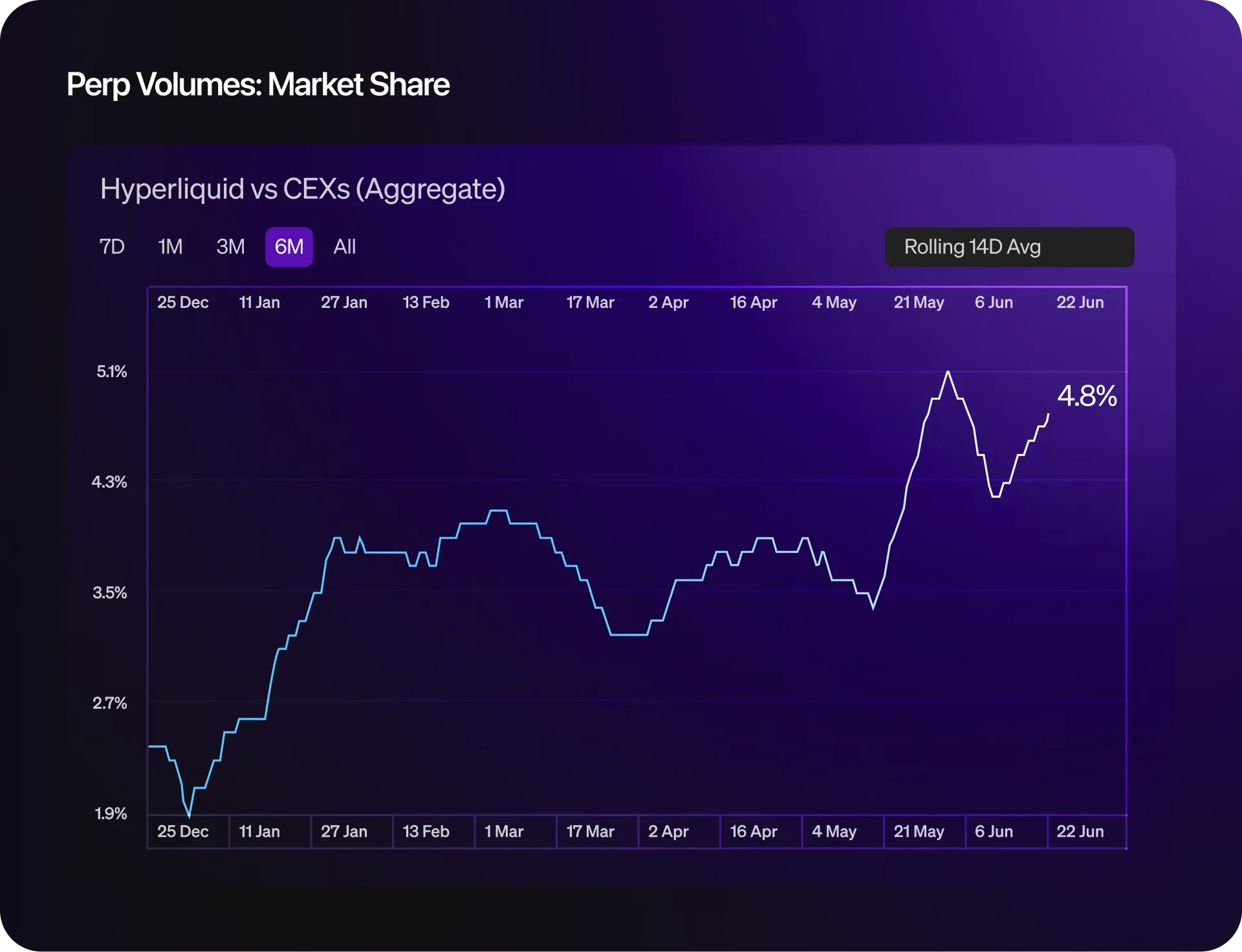
Task: Click top axis 2 Apr label
Action: (668, 303)
